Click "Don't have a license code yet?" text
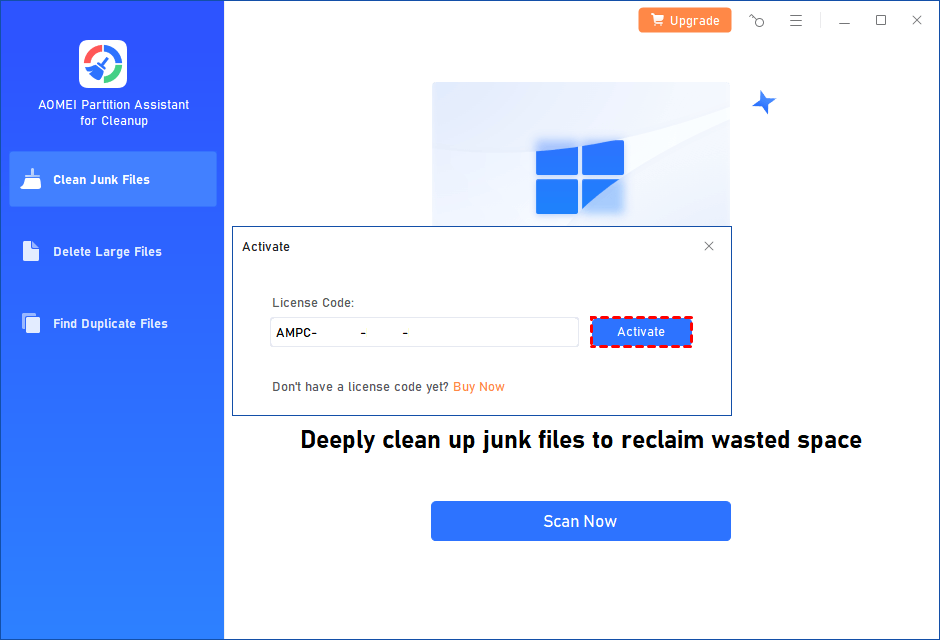 (360, 387)
